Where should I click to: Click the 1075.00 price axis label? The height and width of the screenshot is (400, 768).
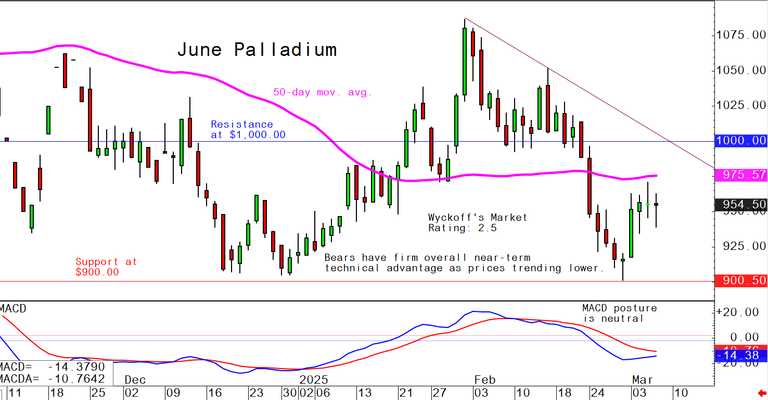(x=742, y=36)
